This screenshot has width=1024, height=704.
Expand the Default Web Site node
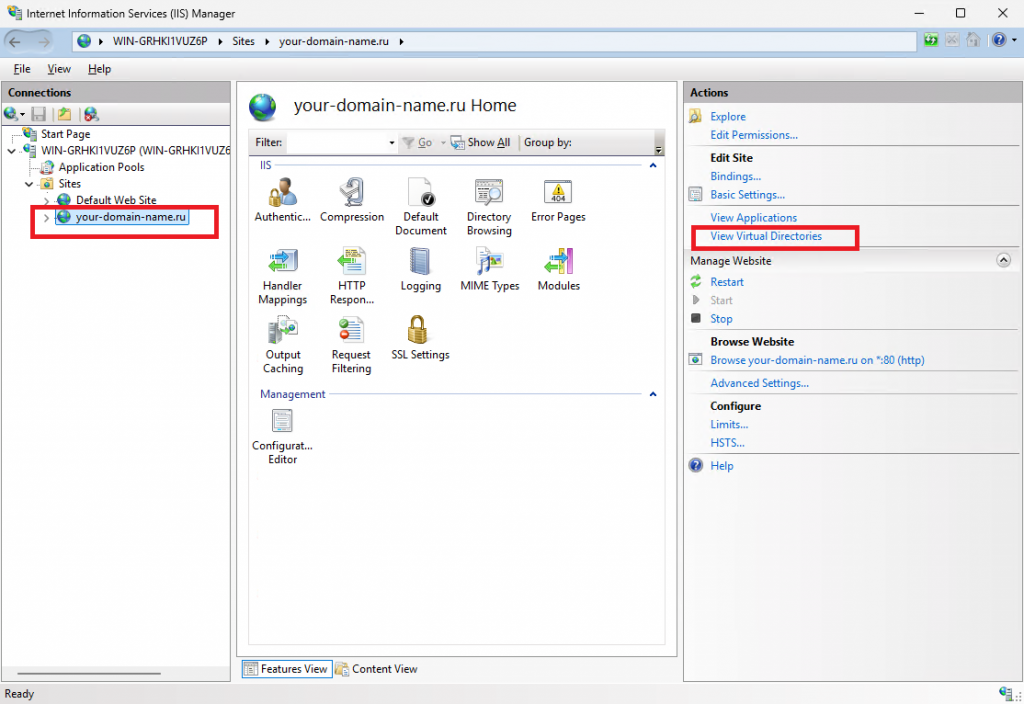(x=46, y=200)
